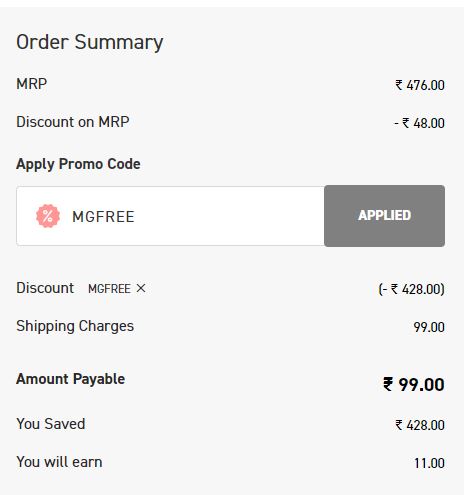
Task: Click the ₹ 428.00 saved amount
Action: (420, 425)
